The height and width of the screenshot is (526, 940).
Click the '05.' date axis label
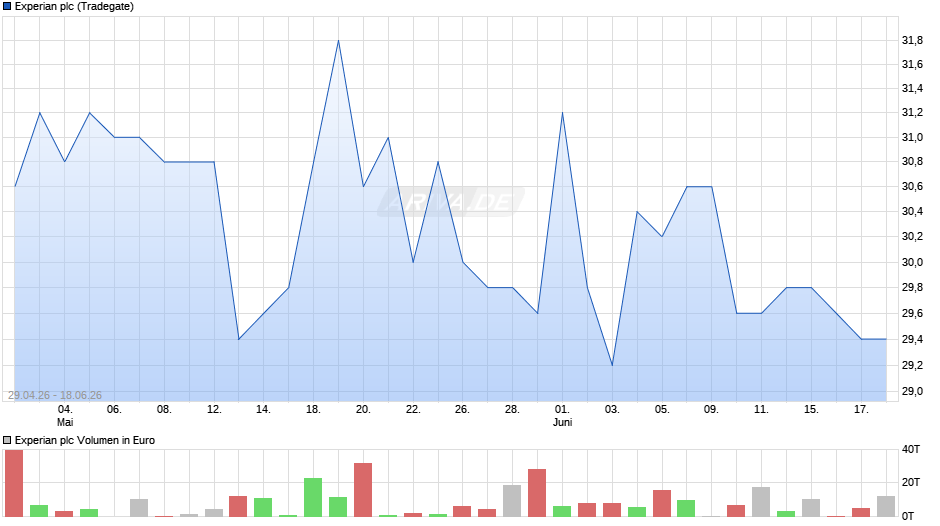pyautogui.click(x=662, y=409)
